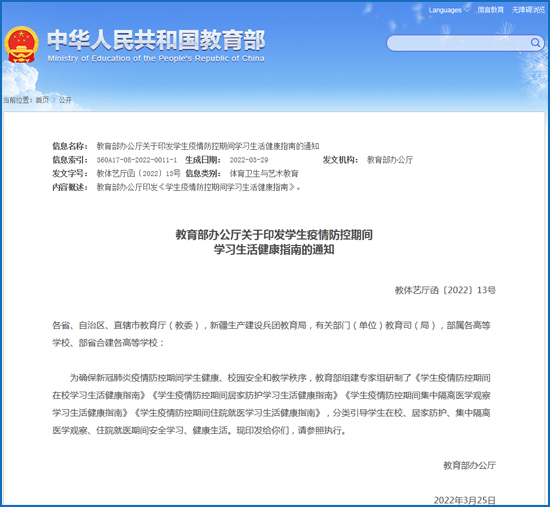Click document number 教体艺厅函〔2022〕13号 in info table
The width and height of the screenshot is (550, 507).
[x=138, y=173]
